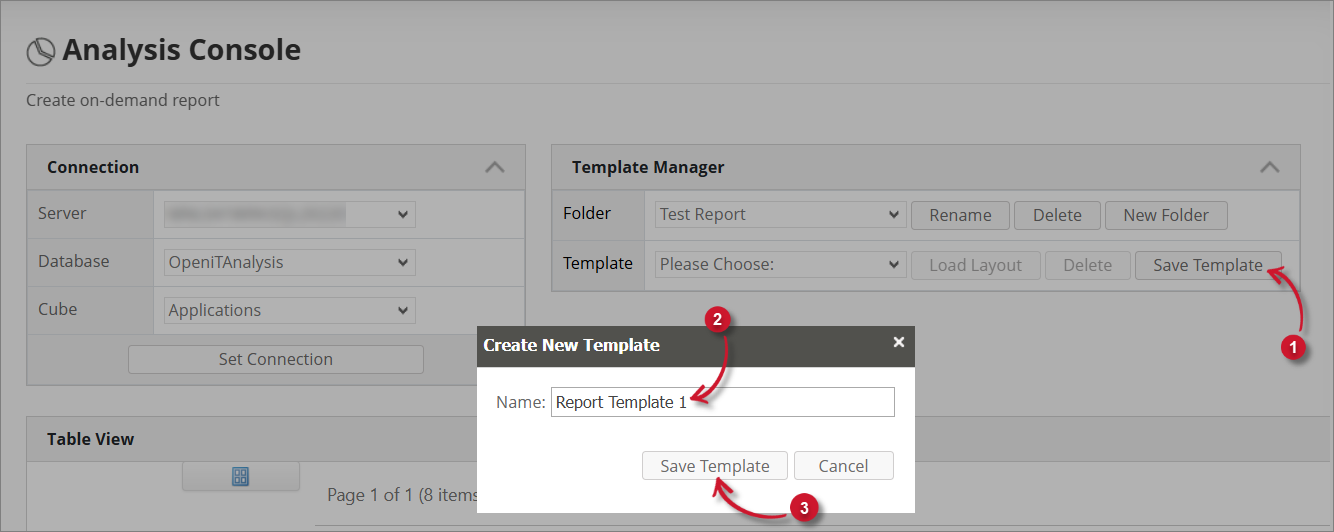Delete the selected folder
The height and width of the screenshot is (532, 1334).
point(1057,215)
